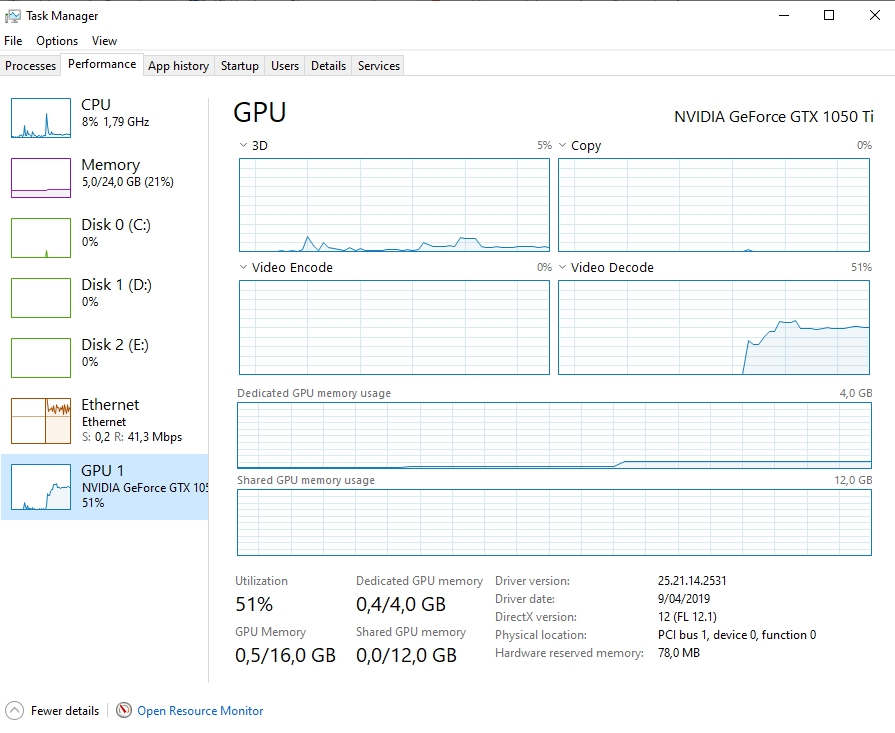This screenshot has width=895, height=733.
Task: Switch to the Startup tab
Action: point(240,66)
